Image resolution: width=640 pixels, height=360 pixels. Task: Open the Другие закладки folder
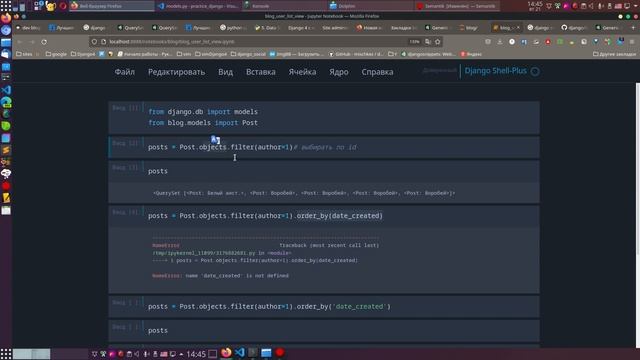[614, 54]
